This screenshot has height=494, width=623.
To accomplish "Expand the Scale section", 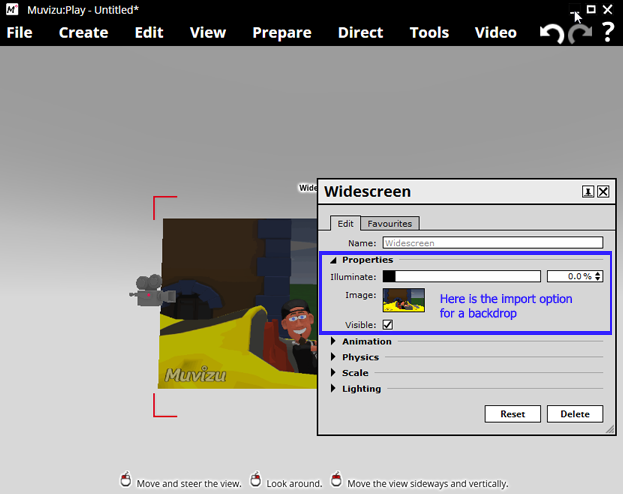I will tap(333, 373).
